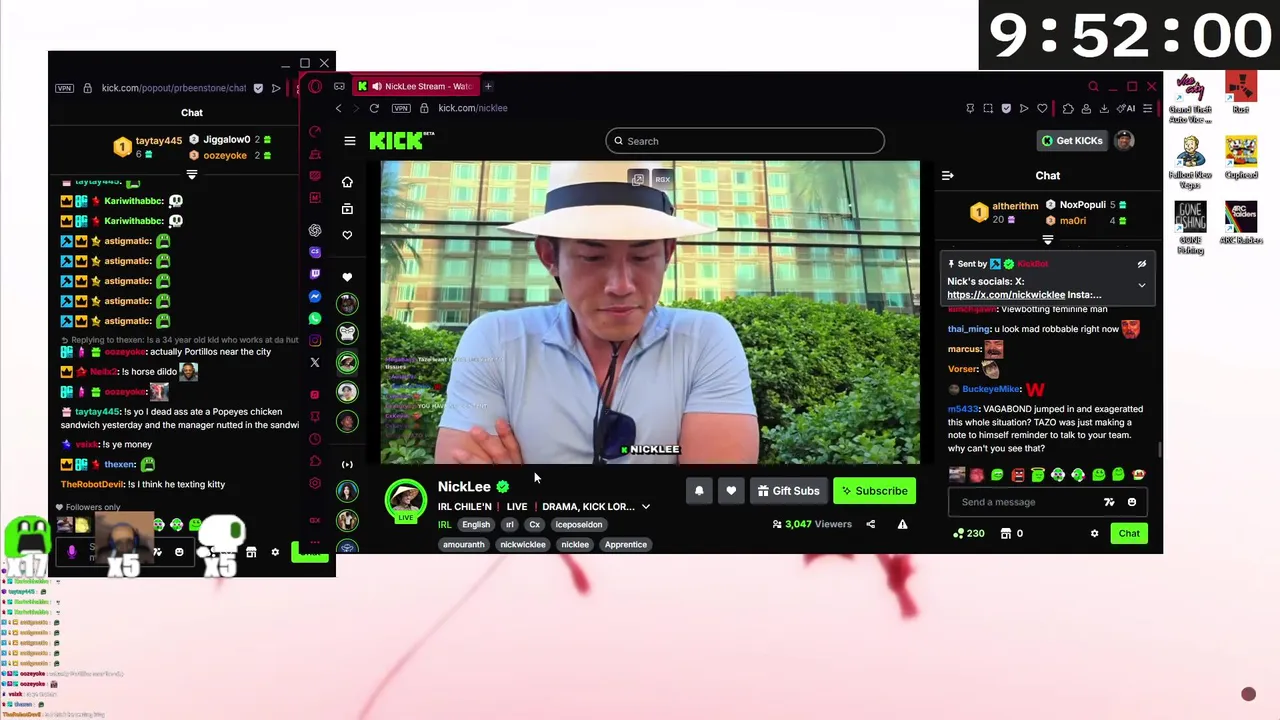This screenshot has height=720, width=1280.
Task: Click the popout chat address bar URL
Action: click(173, 88)
